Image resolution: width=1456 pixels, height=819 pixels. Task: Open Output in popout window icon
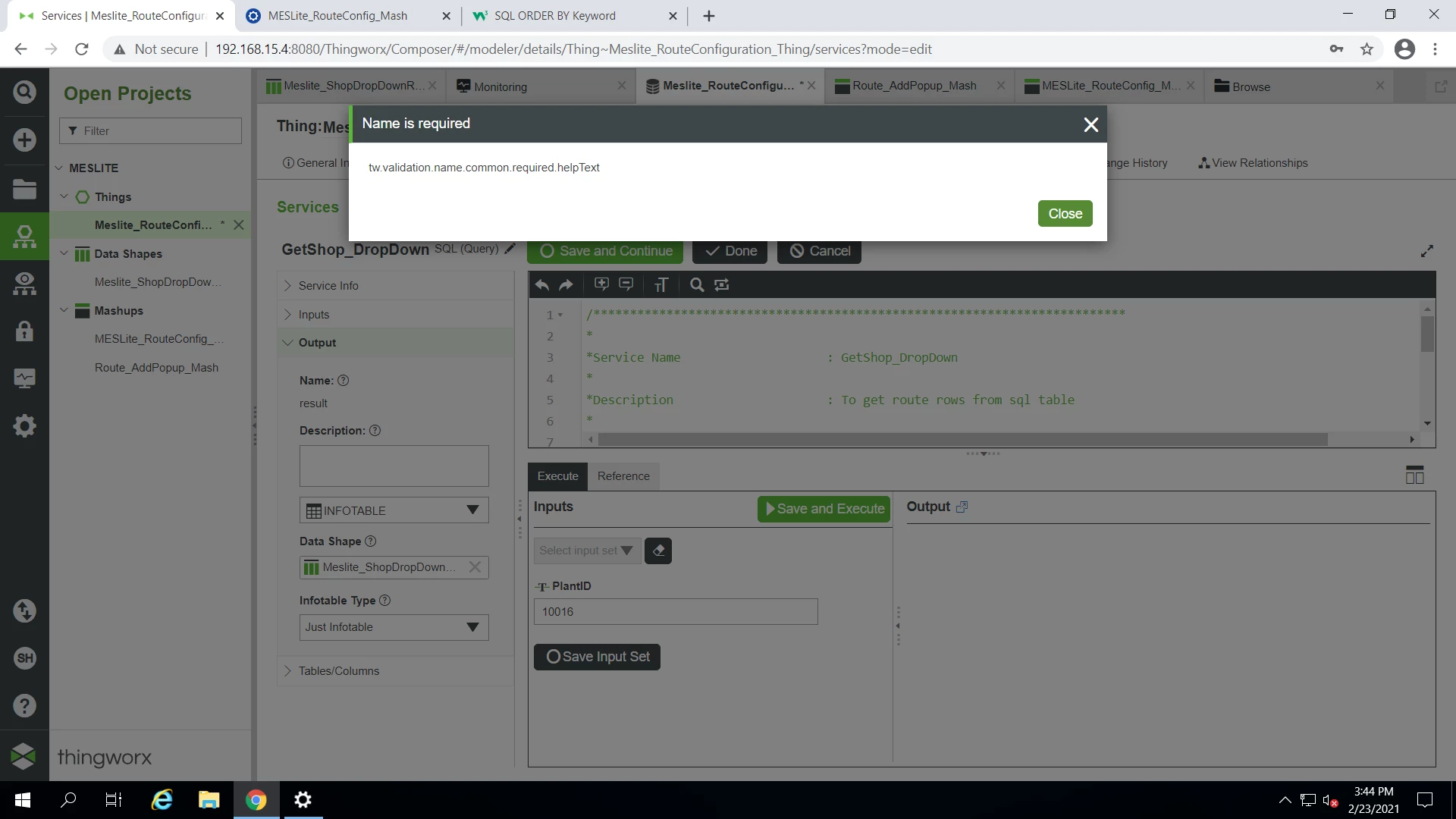[962, 507]
